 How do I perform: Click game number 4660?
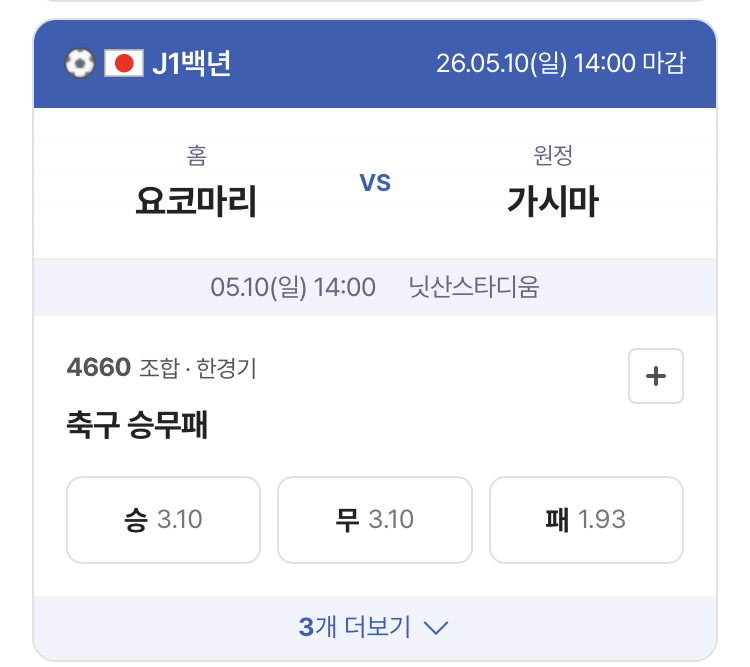pyautogui.click(x=99, y=367)
